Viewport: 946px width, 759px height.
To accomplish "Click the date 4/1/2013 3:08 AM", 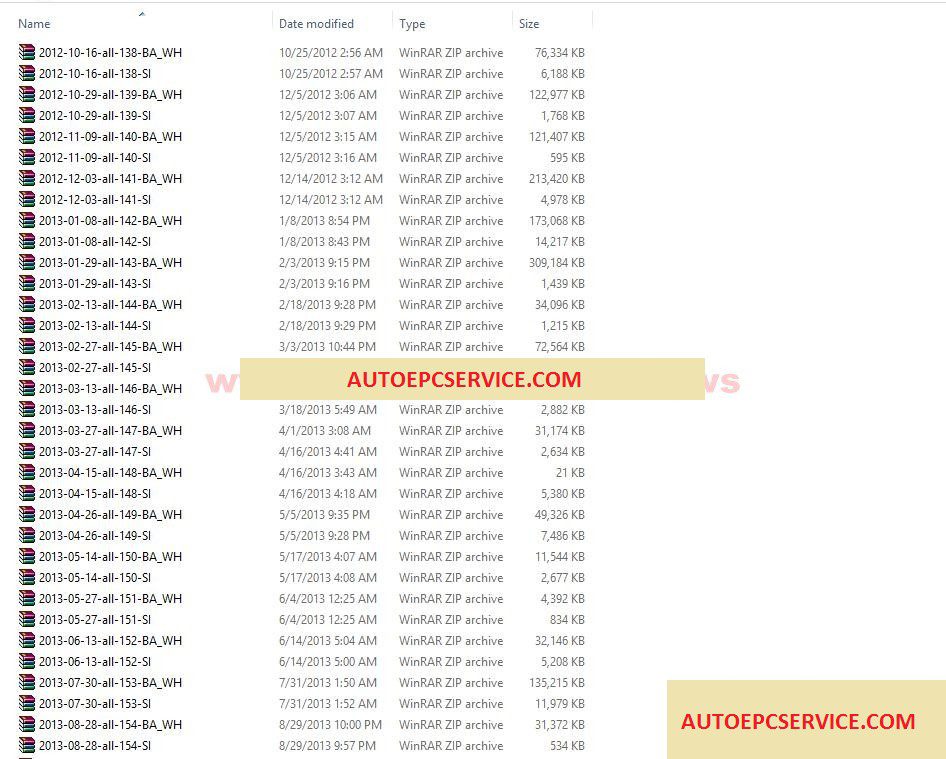I will coord(325,430).
